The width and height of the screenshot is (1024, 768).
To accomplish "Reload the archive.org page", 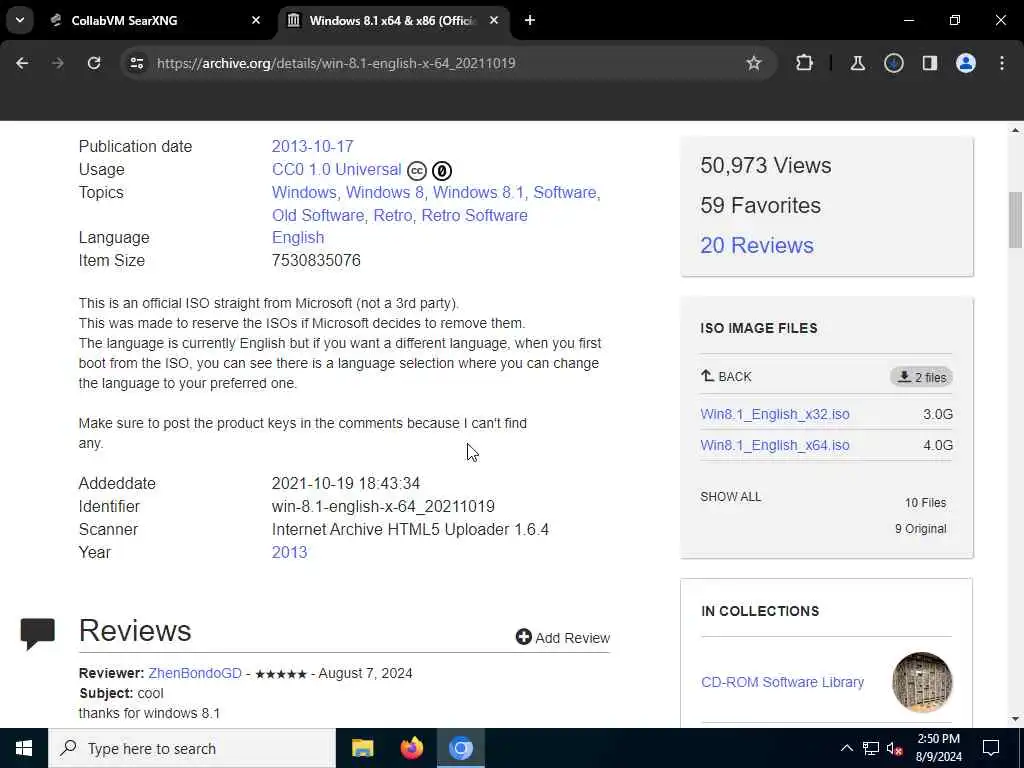I will click(94, 63).
